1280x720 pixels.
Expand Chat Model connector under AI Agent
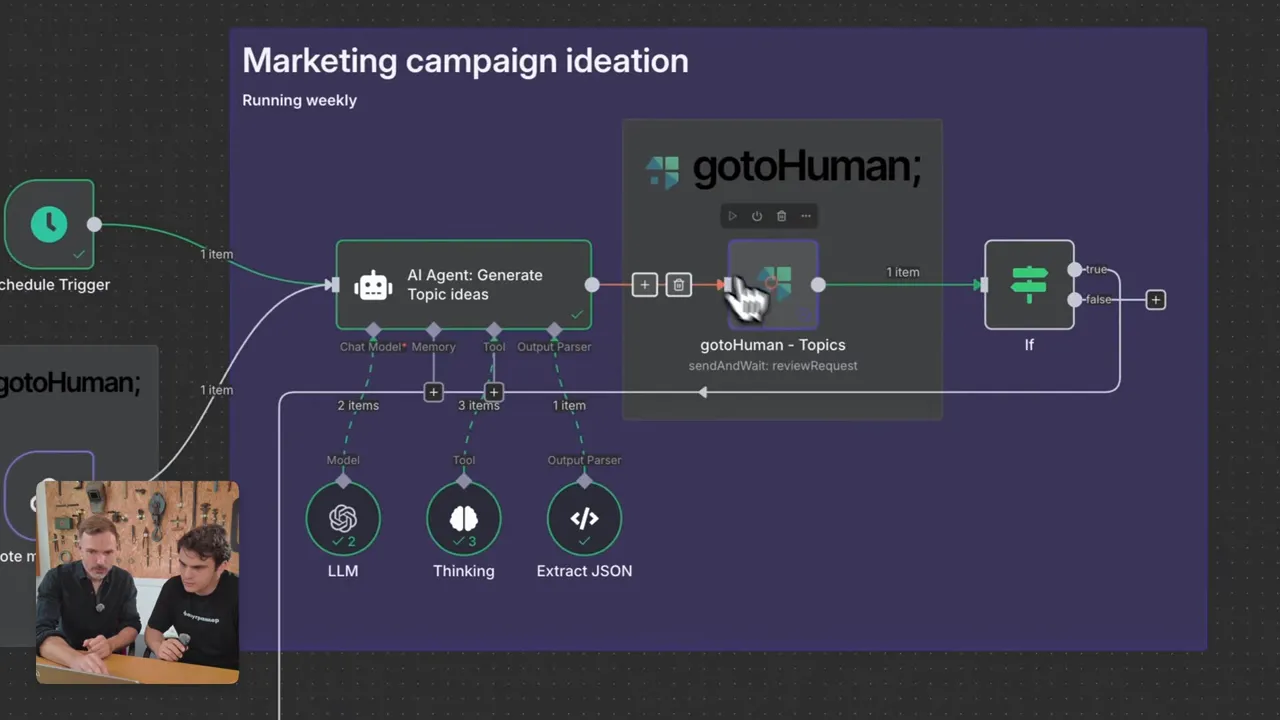373,330
